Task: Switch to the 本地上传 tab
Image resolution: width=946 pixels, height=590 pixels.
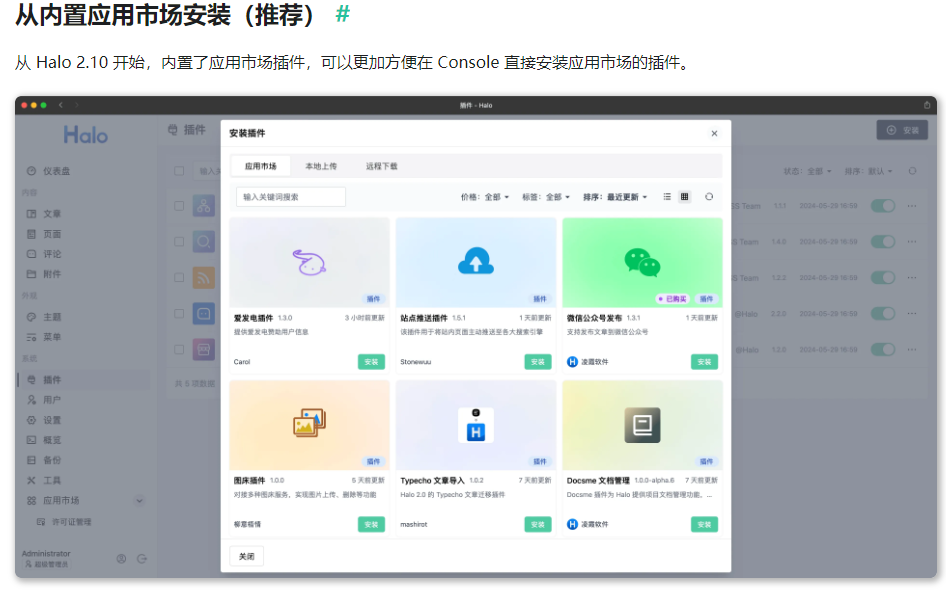Action: coord(321,166)
